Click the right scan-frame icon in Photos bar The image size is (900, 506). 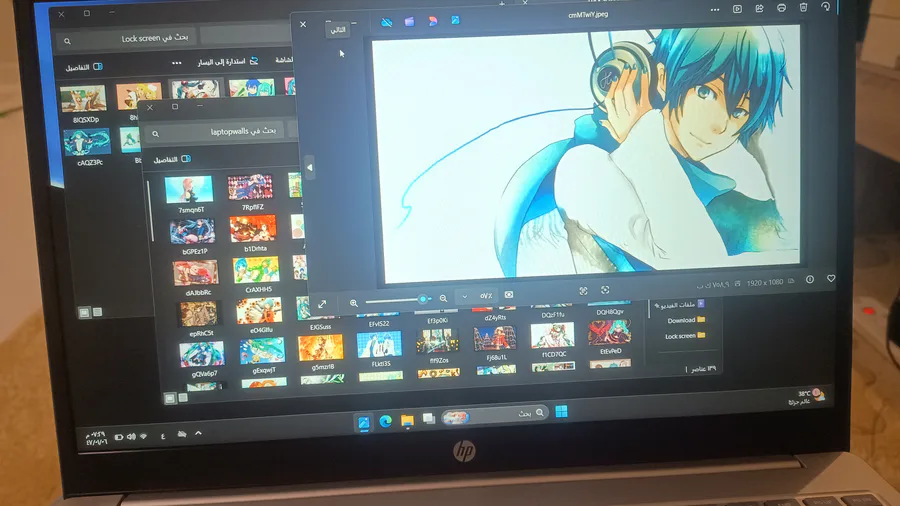tap(605, 290)
